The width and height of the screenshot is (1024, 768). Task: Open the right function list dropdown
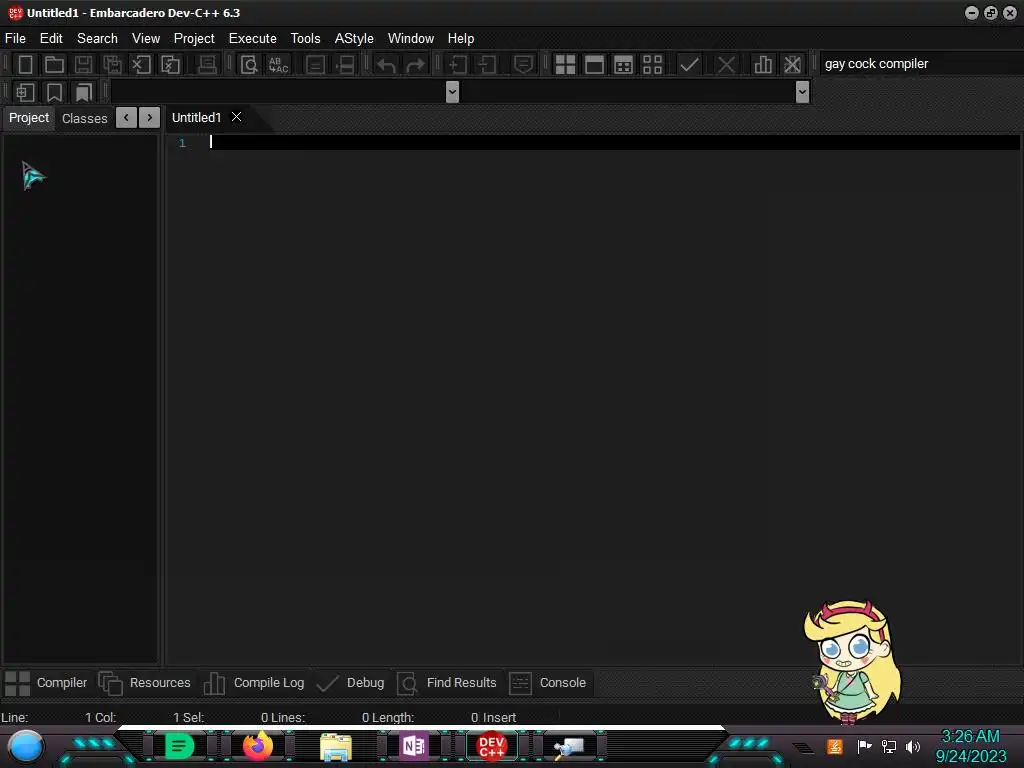(x=803, y=92)
